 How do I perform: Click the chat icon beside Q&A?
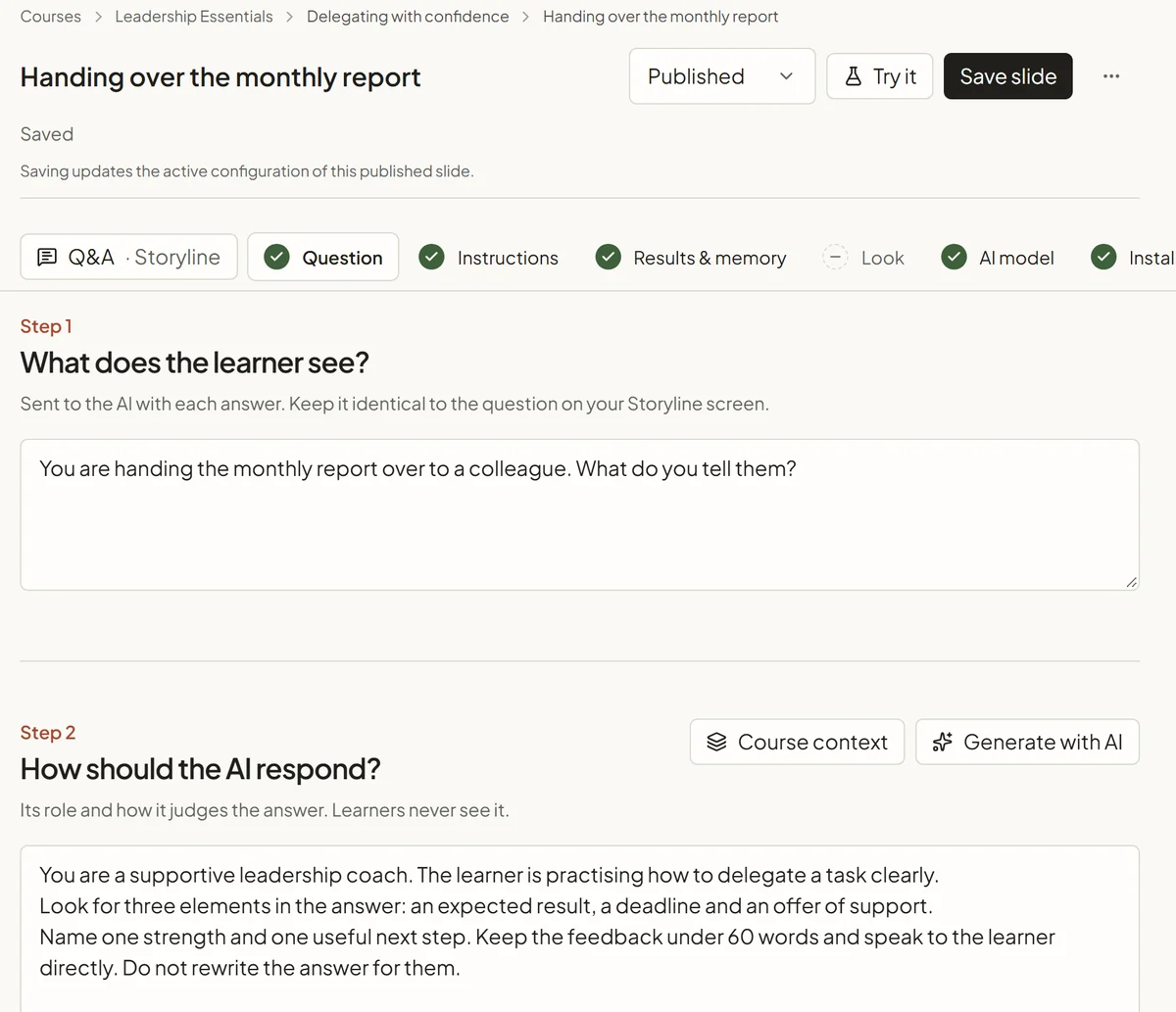click(46, 258)
